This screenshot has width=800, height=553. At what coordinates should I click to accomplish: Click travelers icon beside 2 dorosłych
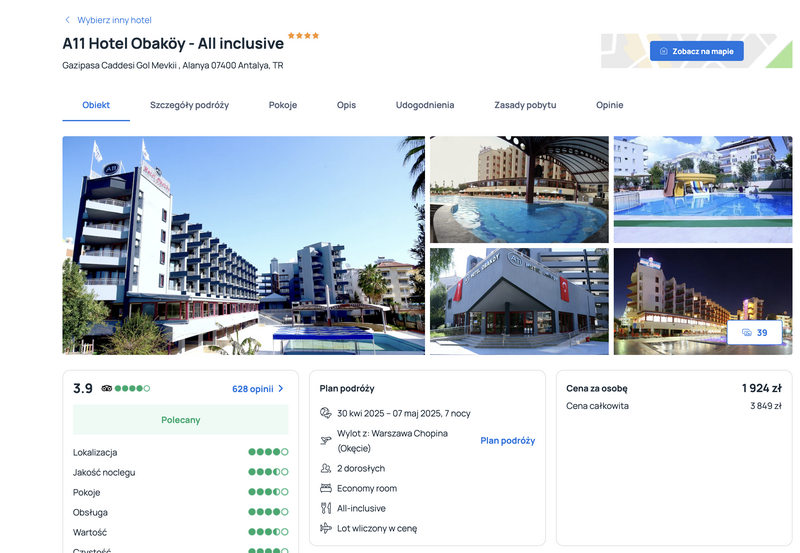pyautogui.click(x=326, y=468)
